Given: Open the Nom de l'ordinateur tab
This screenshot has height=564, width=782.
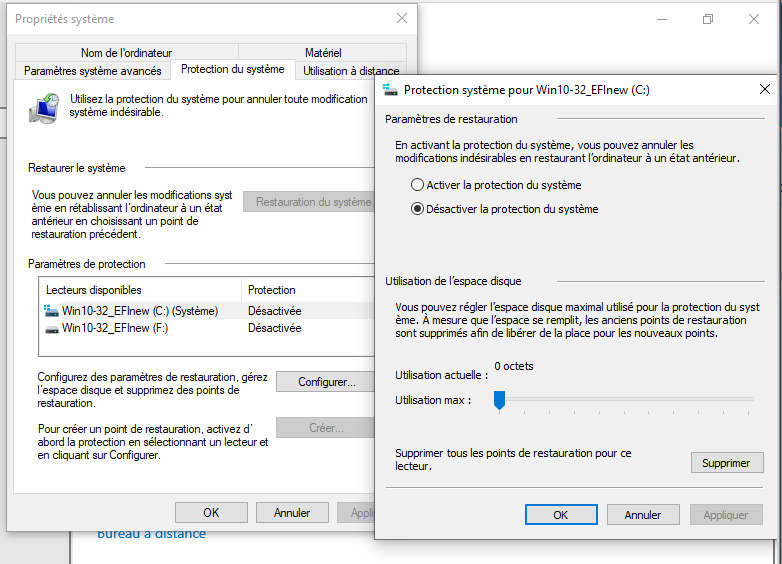Looking at the screenshot, I should click(127, 52).
